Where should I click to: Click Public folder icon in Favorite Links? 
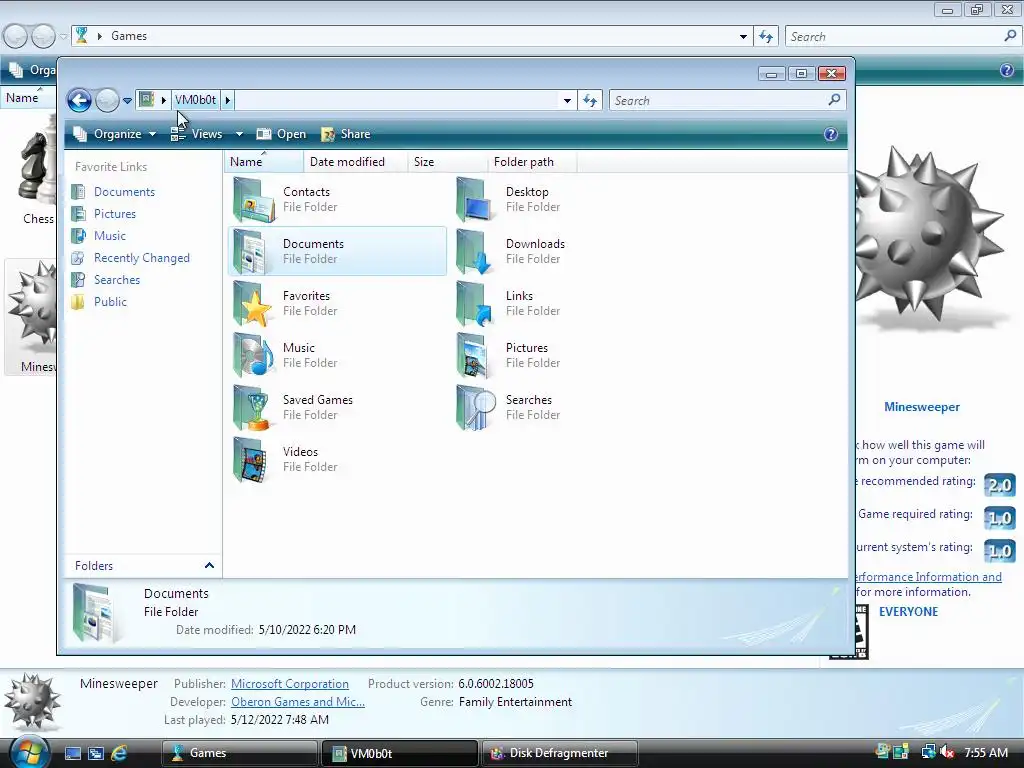[x=78, y=302]
